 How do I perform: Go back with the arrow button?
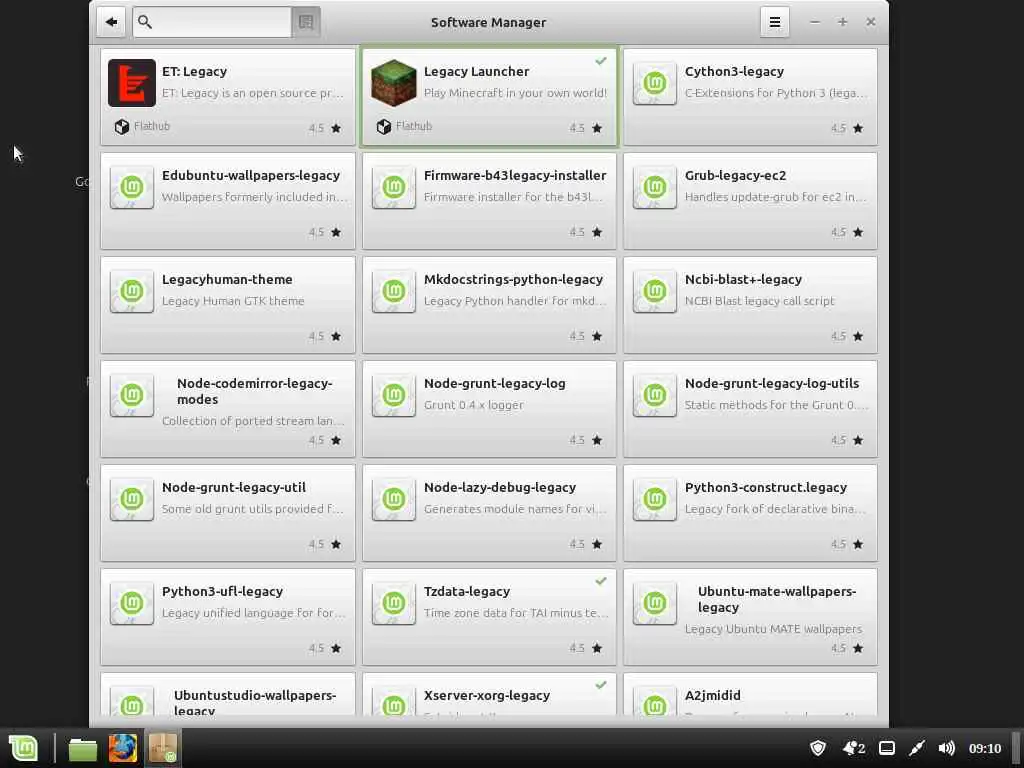[111, 22]
